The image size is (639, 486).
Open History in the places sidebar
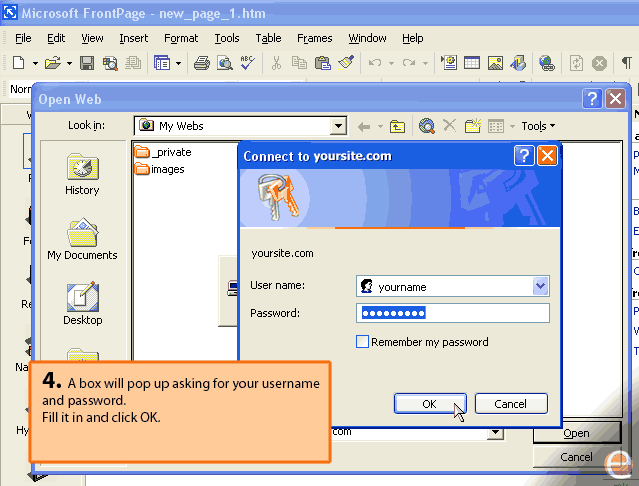82,174
